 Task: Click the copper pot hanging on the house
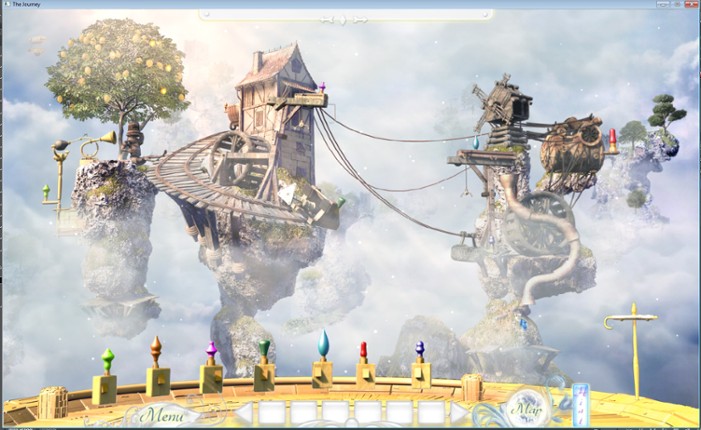pos(233,115)
